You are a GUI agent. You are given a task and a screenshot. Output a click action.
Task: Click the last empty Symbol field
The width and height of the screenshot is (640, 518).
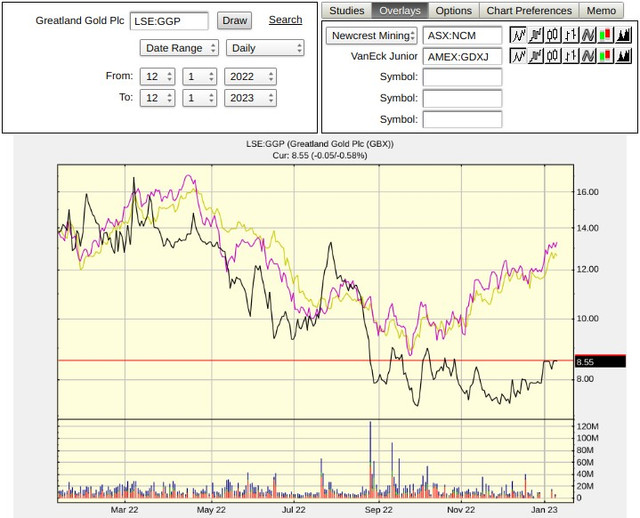462,120
